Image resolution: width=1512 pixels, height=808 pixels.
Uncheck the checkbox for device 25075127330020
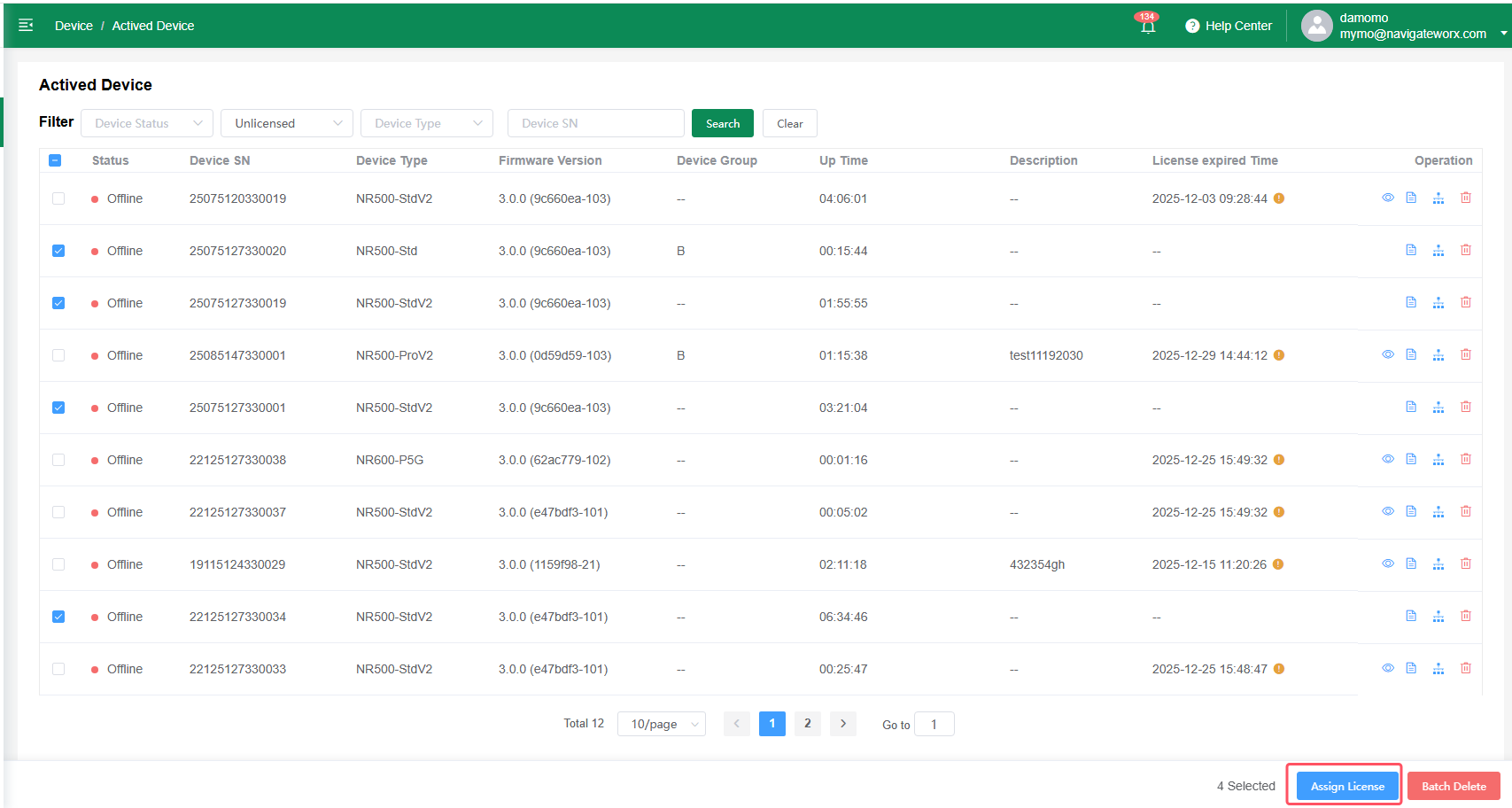pos(58,251)
